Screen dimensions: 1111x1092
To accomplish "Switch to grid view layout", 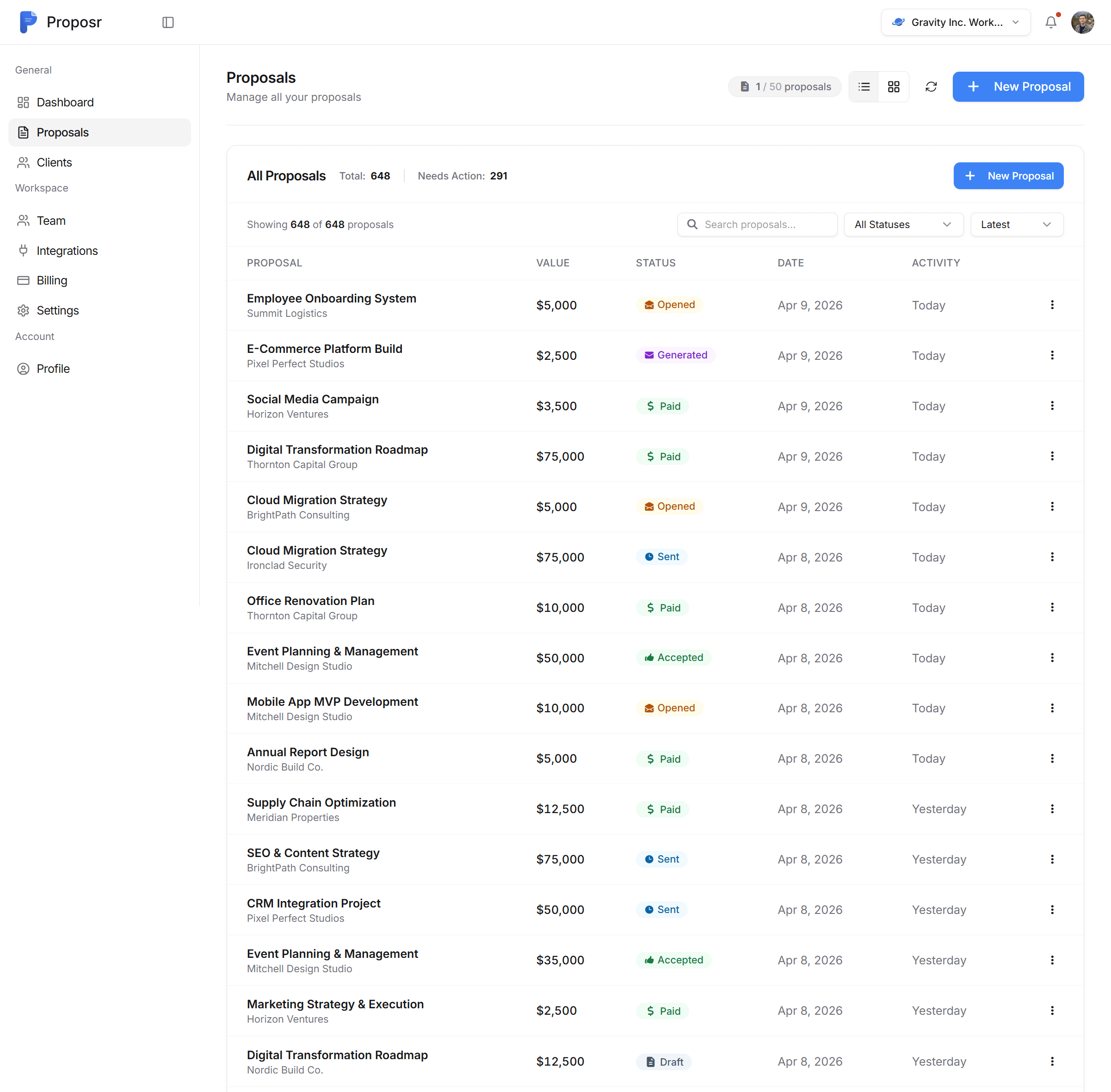I will click(893, 86).
